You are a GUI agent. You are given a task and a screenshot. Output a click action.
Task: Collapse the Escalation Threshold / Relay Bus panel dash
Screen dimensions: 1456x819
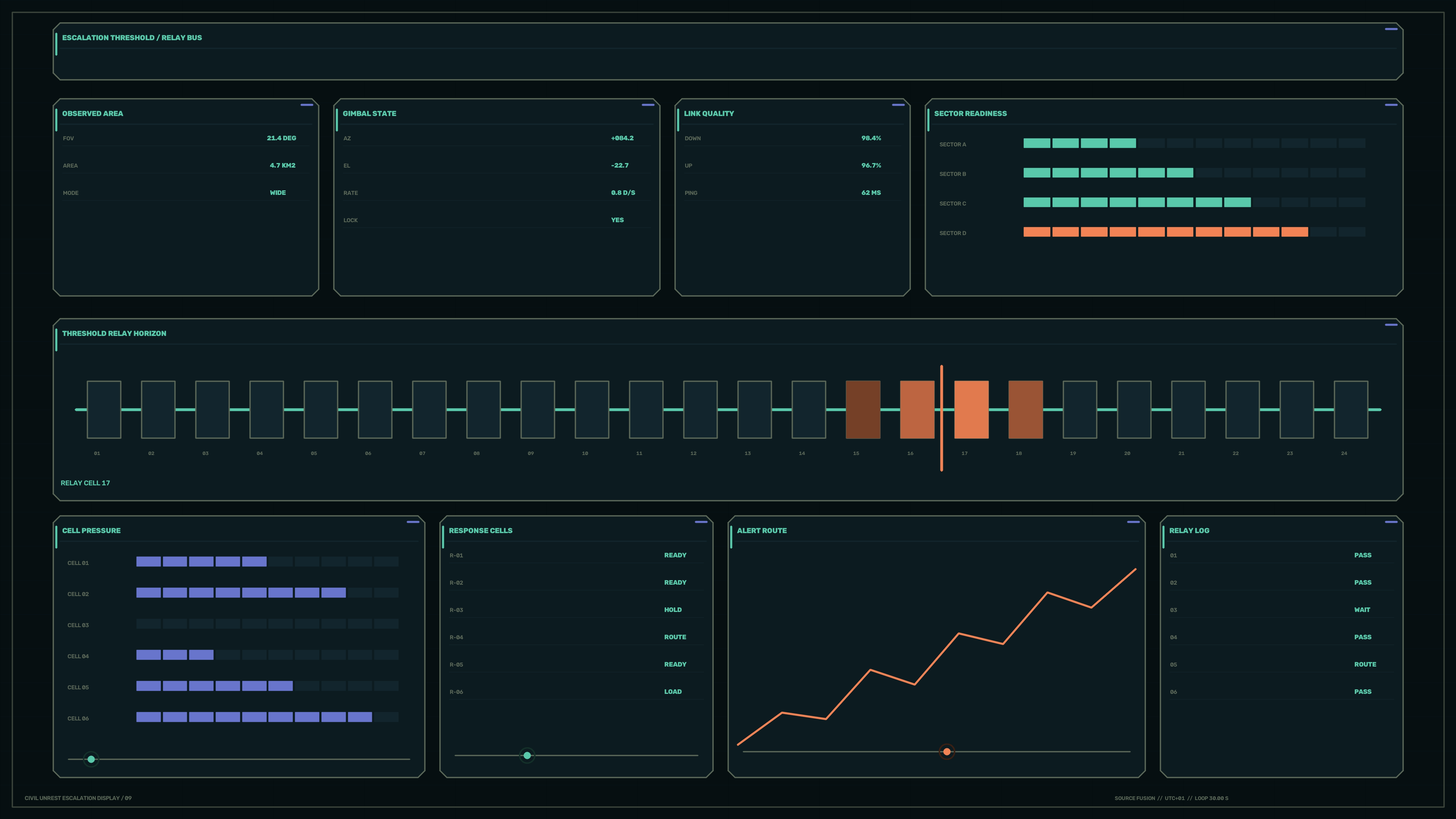point(1391,29)
